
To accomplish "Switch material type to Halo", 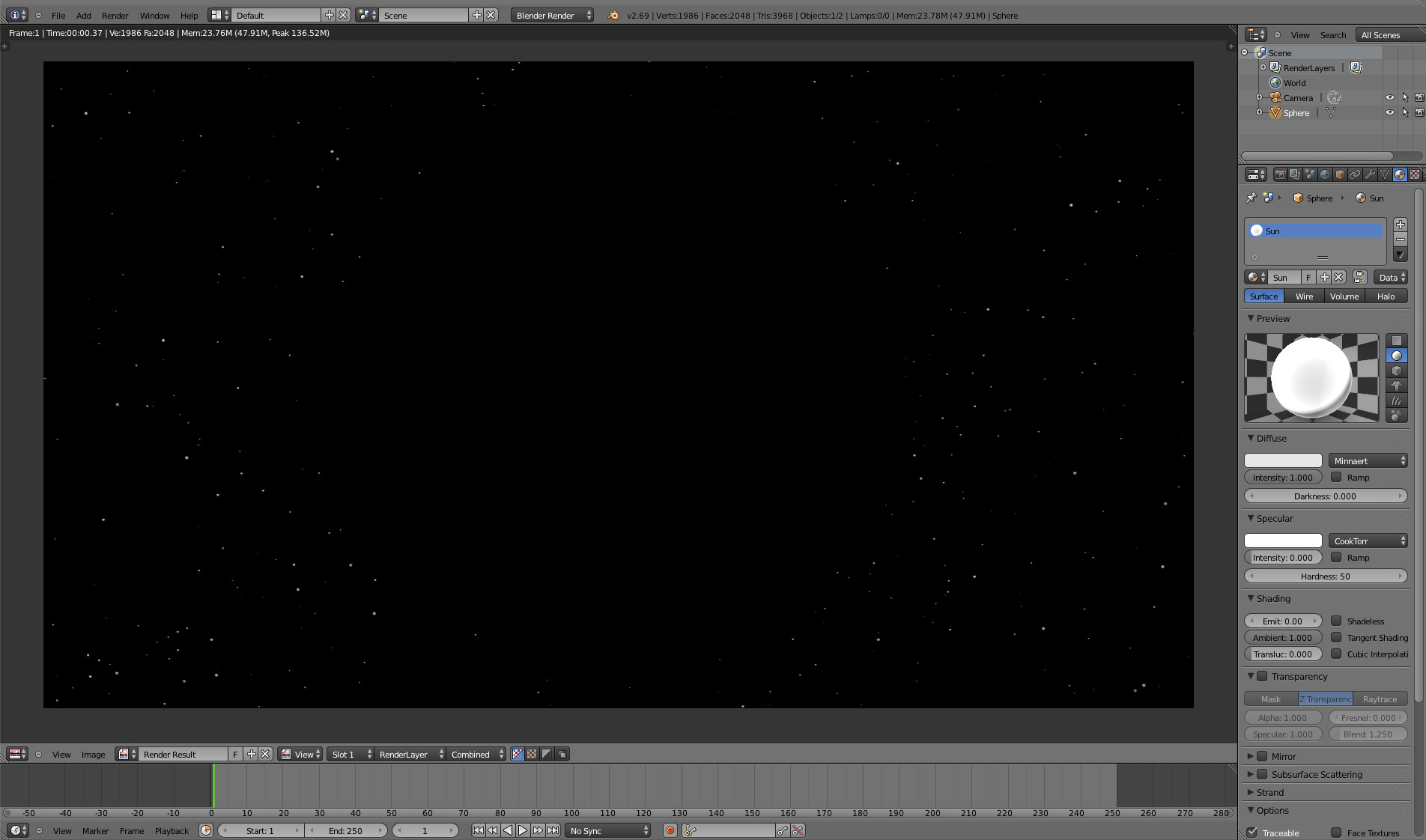I will [x=1386, y=296].
